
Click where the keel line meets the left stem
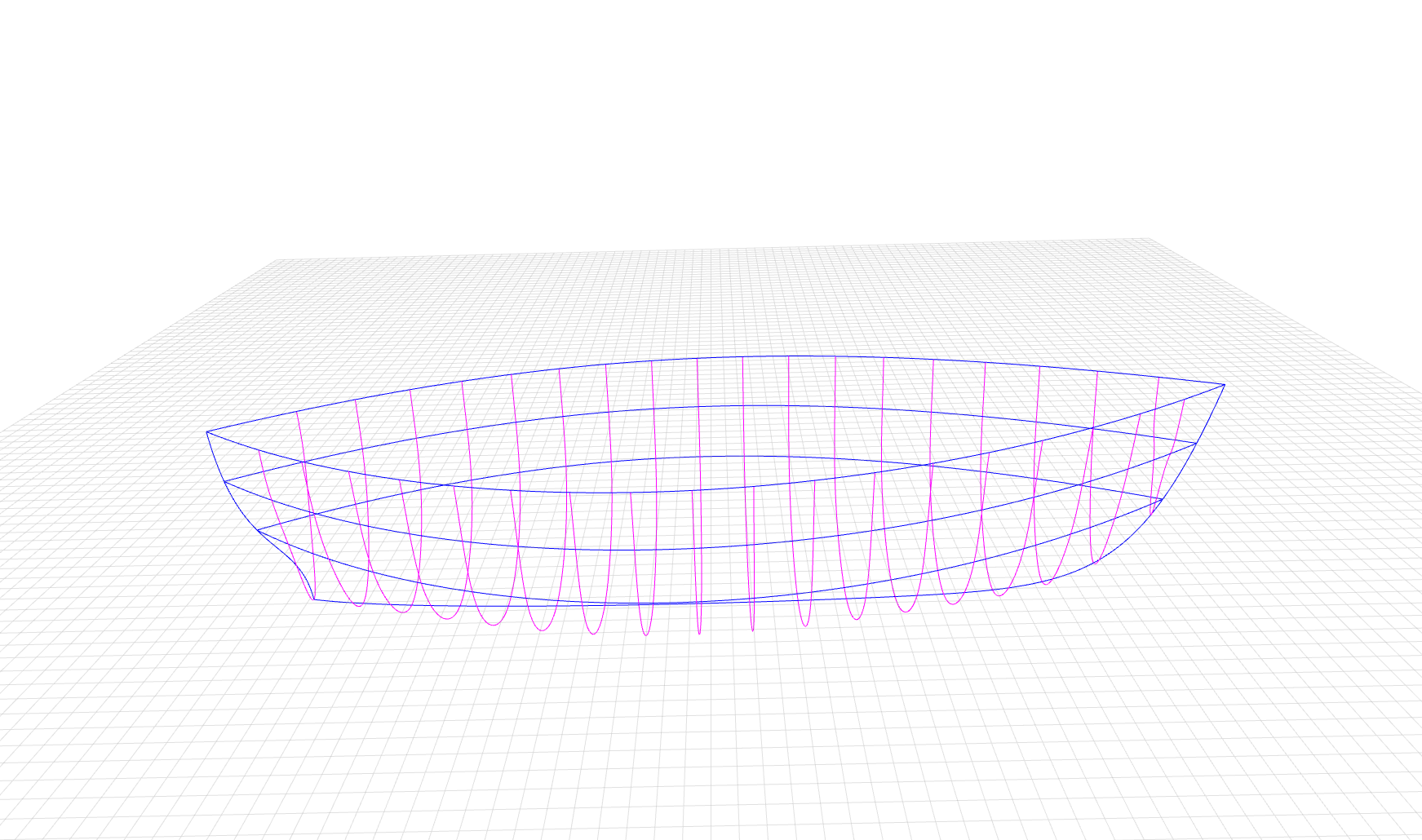[314, 600]
